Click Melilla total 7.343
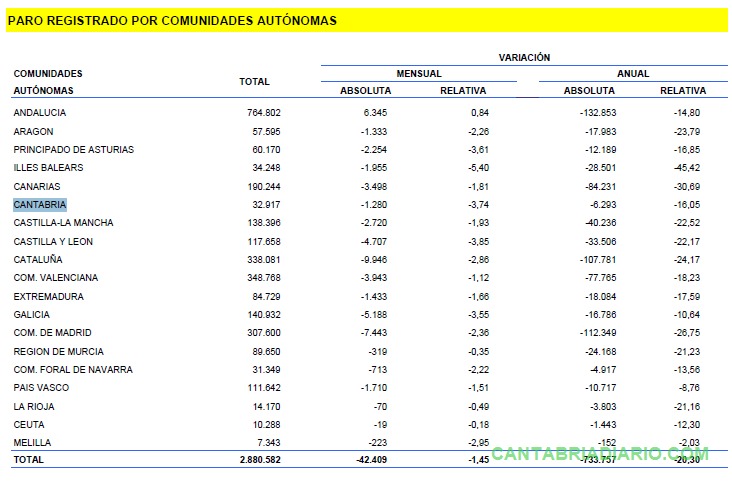This screenshot has height=485, width=732. click(x=268, y=443)
